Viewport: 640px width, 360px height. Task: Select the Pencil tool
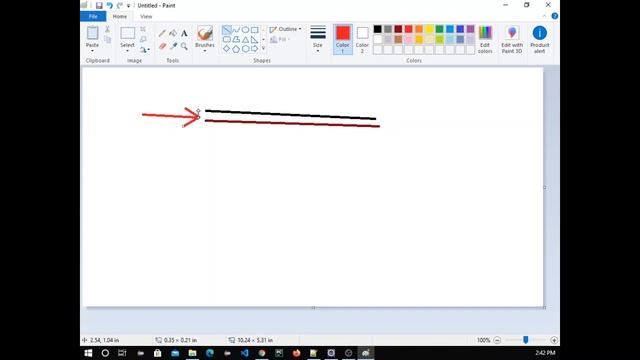pos(162,33)
